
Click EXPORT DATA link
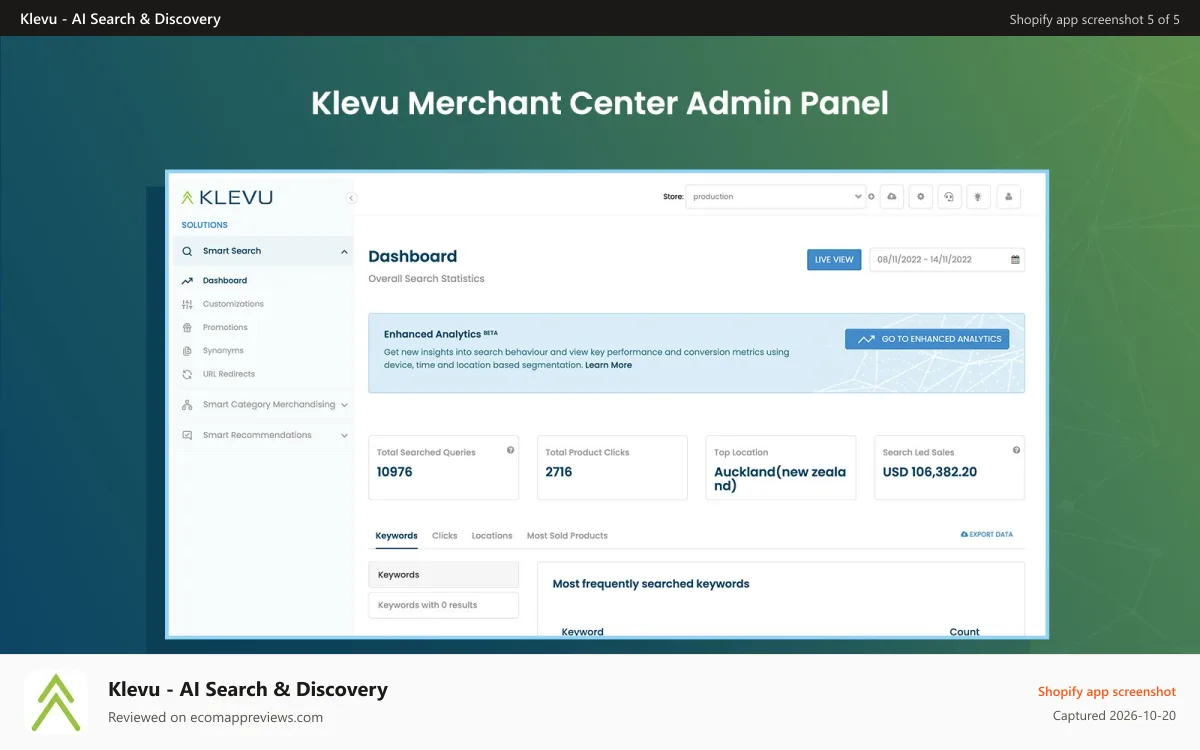[x=987, y=535]
